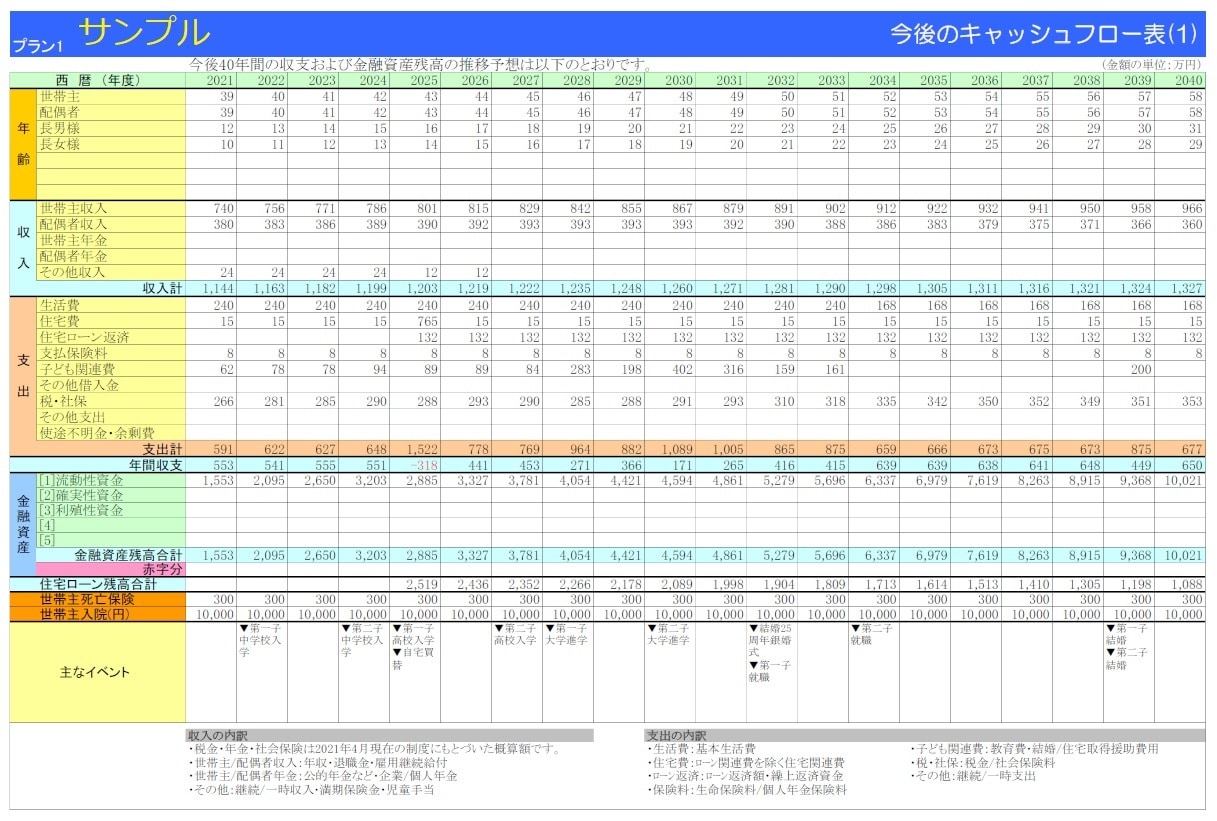Click the 支出の内訳 section header

[675, 735]
